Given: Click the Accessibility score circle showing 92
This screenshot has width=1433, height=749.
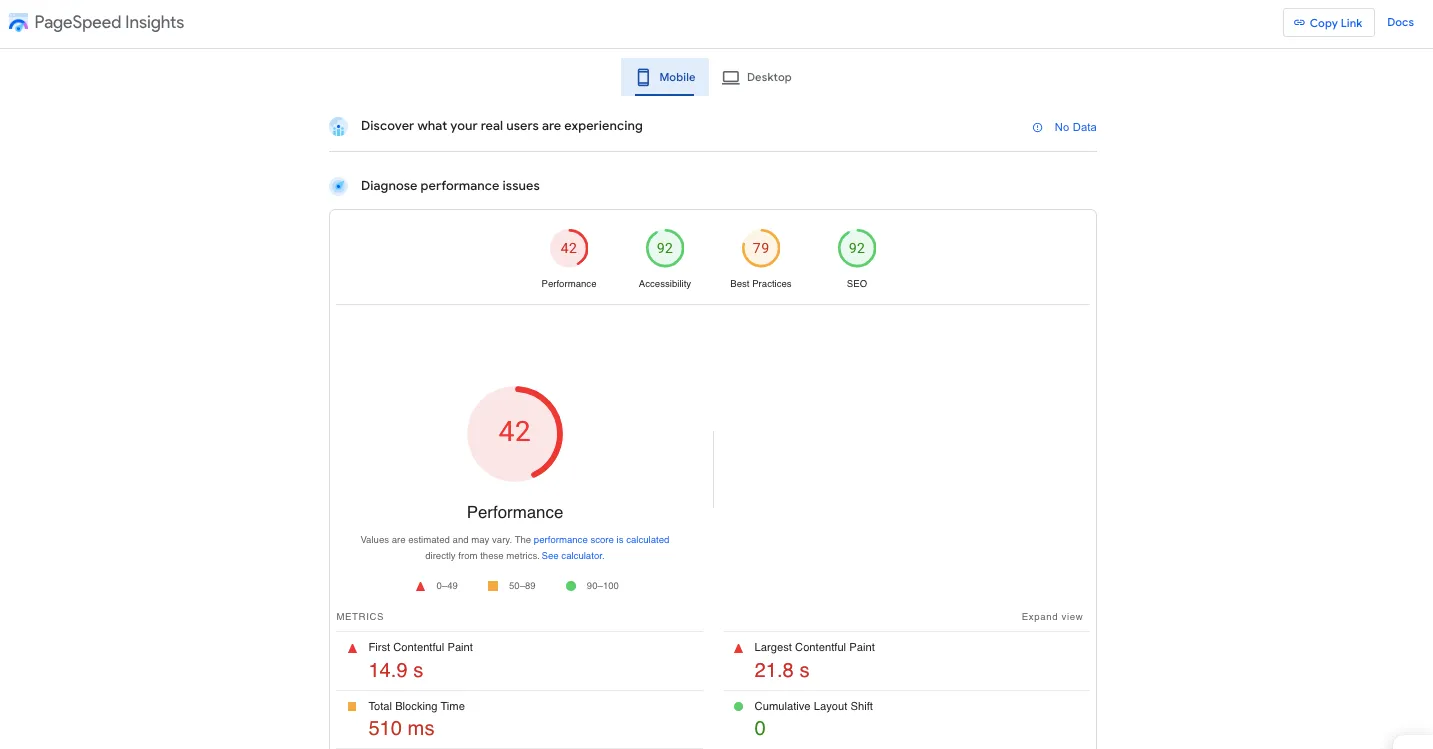Looking at the screenshot, I should [665, 248].
